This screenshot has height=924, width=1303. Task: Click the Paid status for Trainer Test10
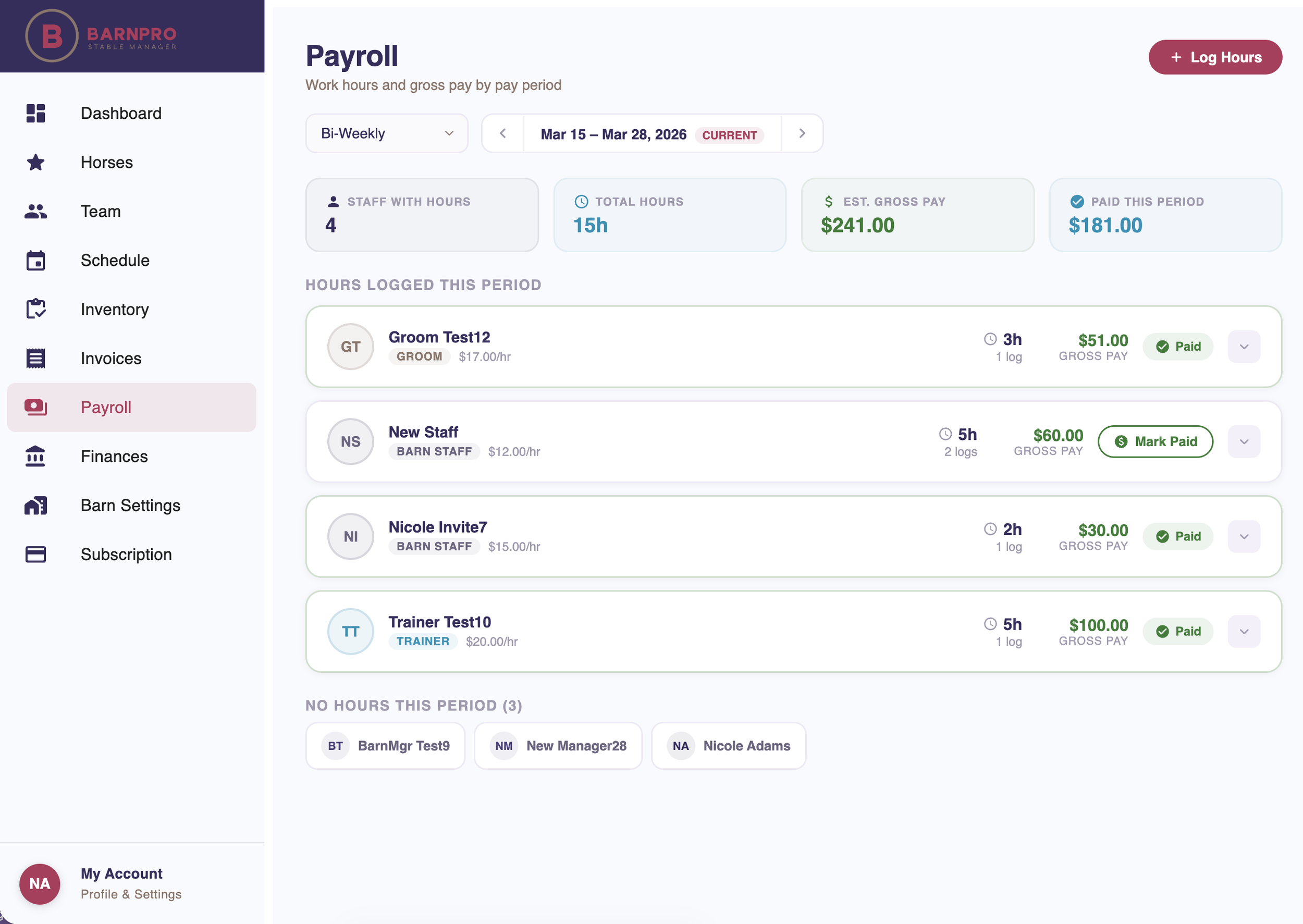pos(1178,631)
